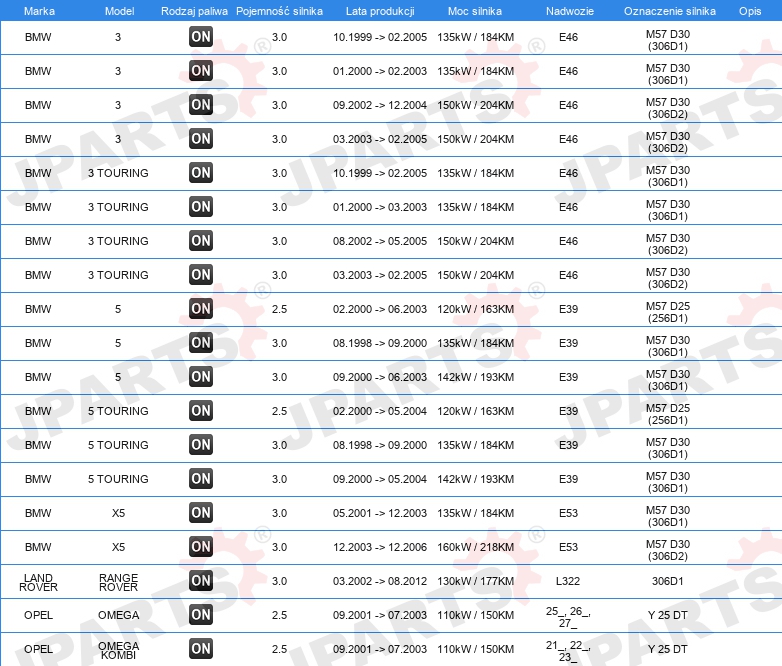Select RANGE ROVER model cell
The width and height of the screenshot is (782, 666).
(118, 582)
